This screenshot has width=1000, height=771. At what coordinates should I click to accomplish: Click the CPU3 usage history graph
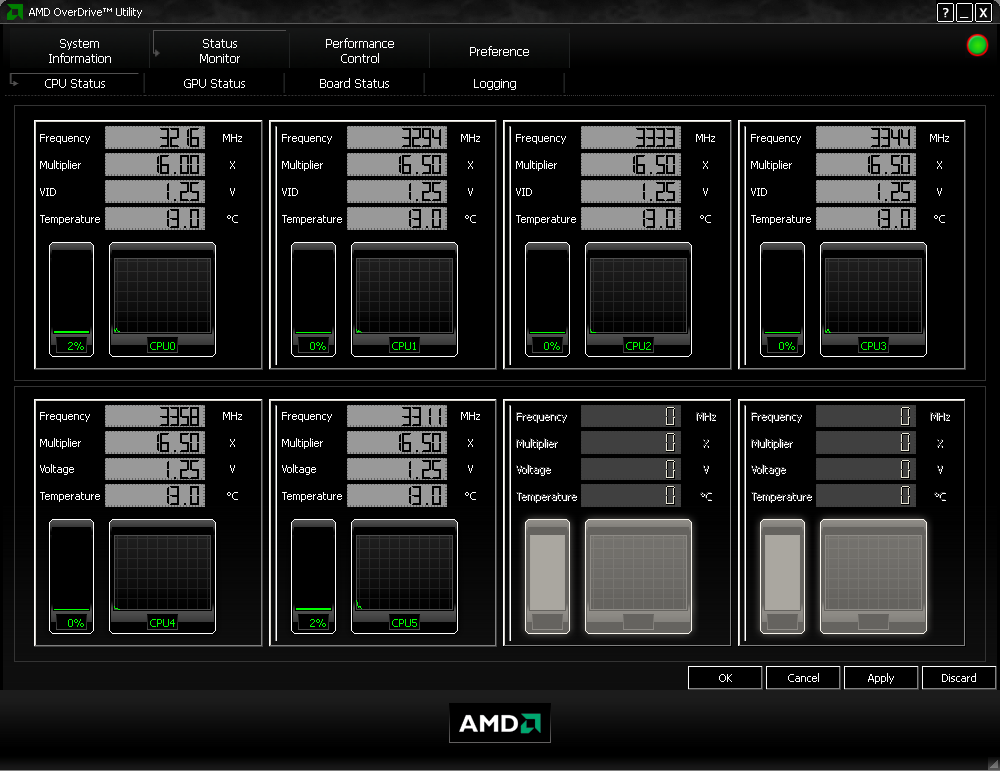[x=873, y=299]
